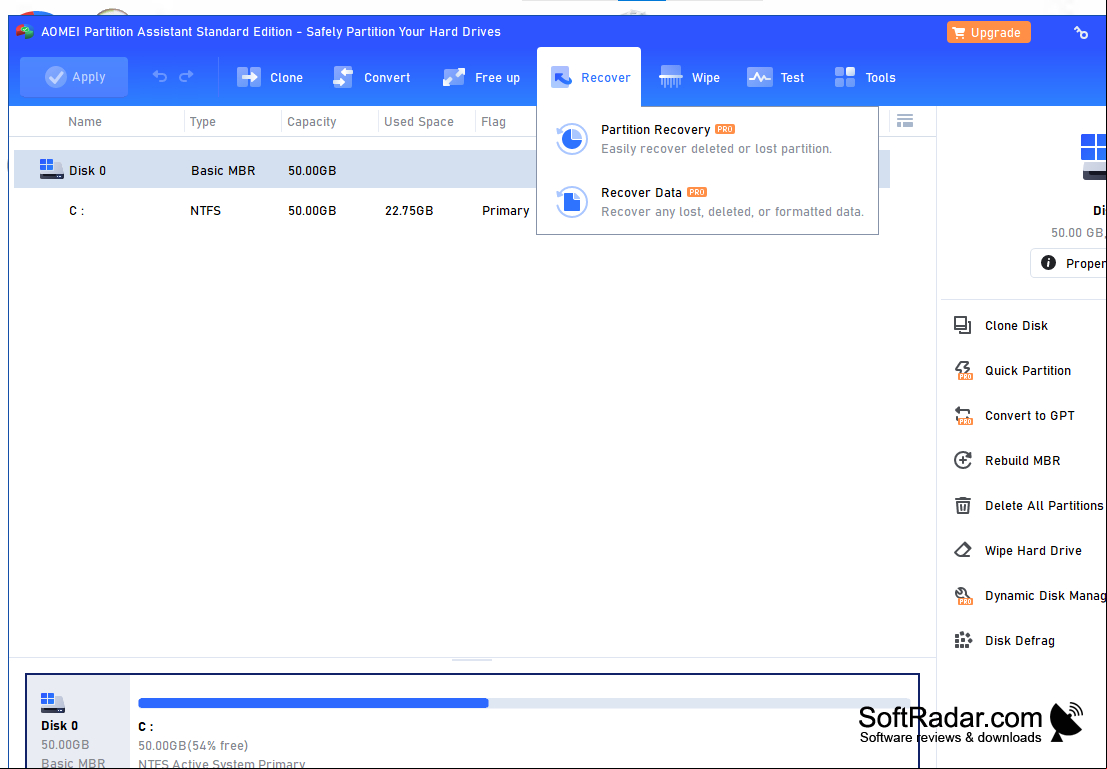Screen dimensions: 1107x769
Task: Select the C: partition bar in the disk map
Action: pos(524,703)
